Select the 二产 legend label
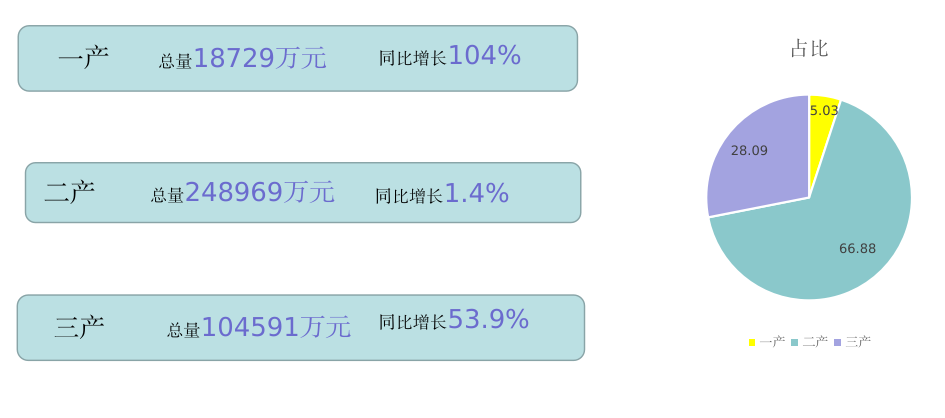 point(815,342)
